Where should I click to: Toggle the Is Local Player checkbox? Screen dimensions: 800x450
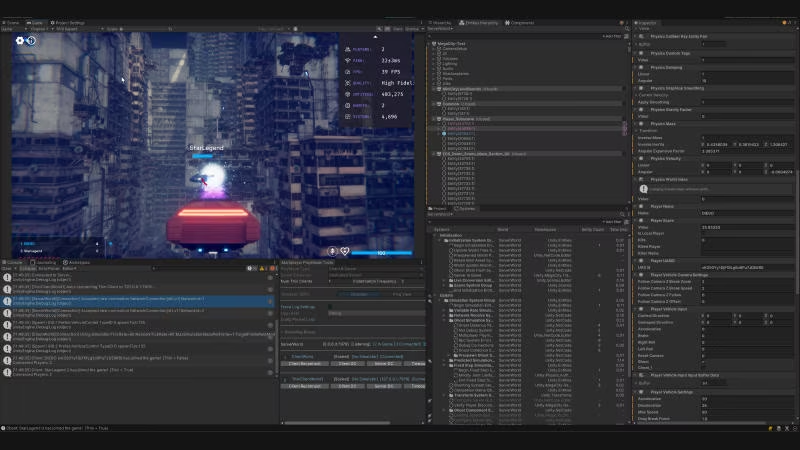pos(704,233)
